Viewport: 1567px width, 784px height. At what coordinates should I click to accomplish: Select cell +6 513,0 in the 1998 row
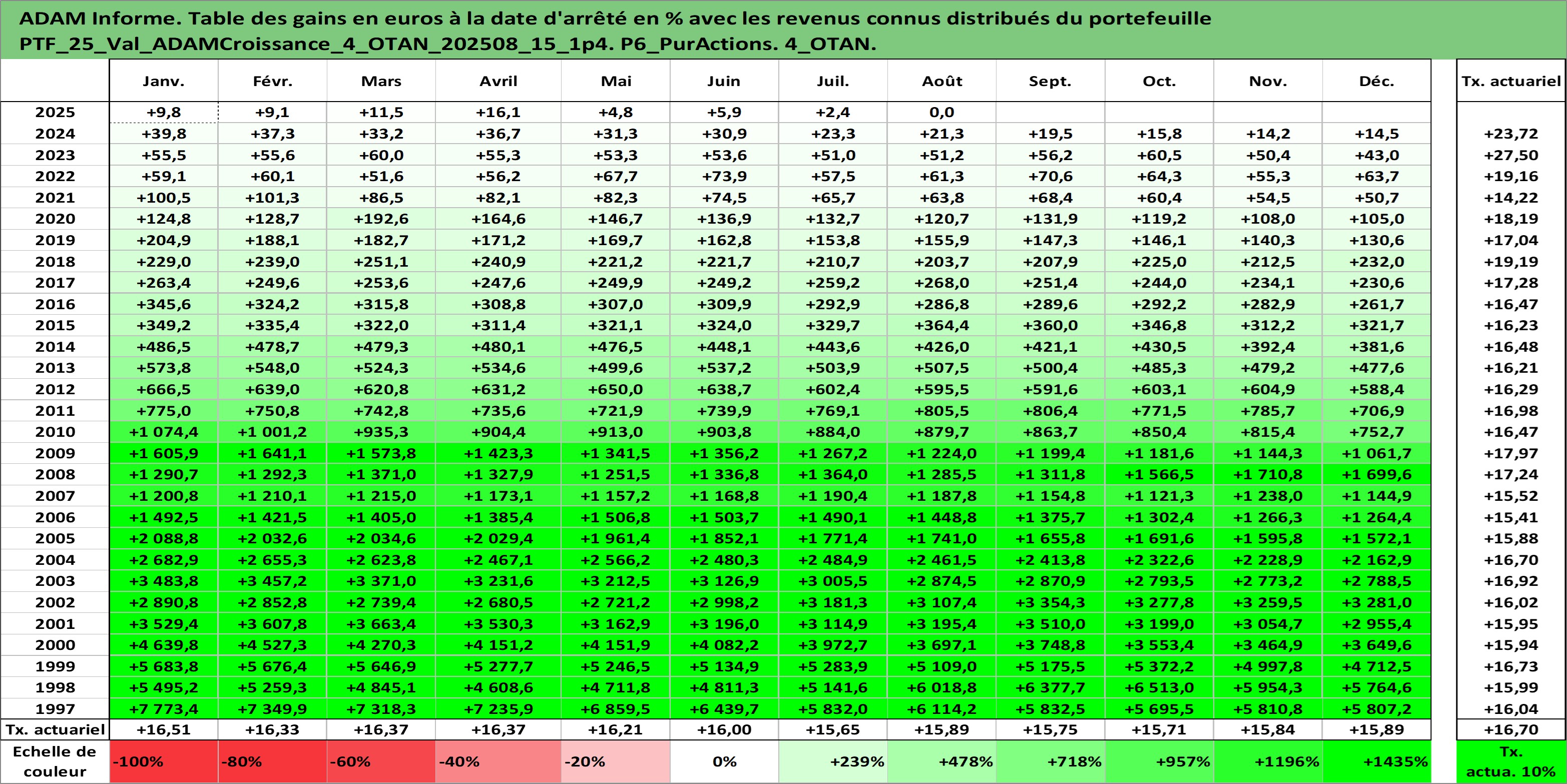[x=1160, y=687]
